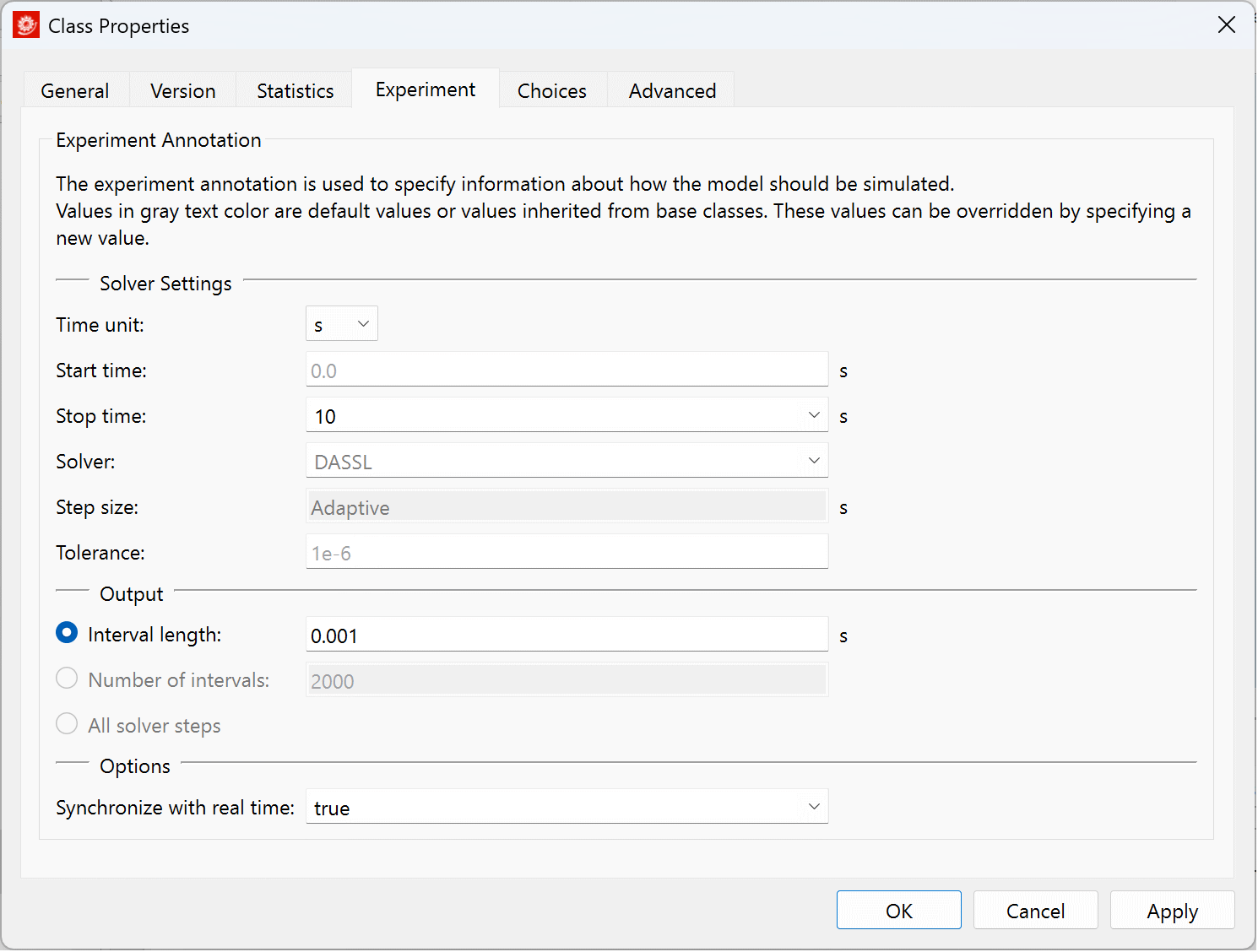Go to the Statistics tab
This screenshot has width=1258, height=952.
pos(296,90)
